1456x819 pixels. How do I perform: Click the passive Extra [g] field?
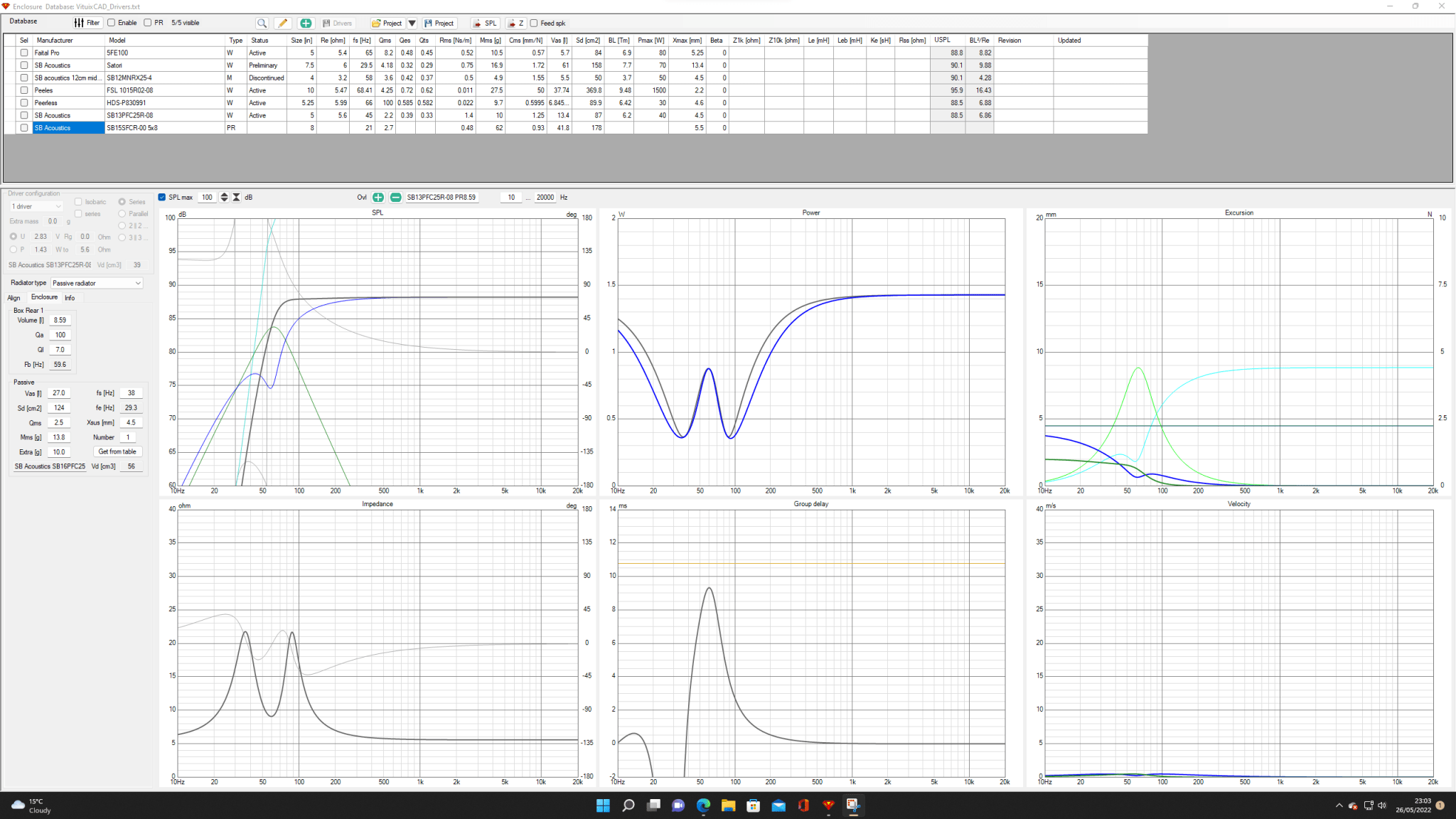point(58,451)
